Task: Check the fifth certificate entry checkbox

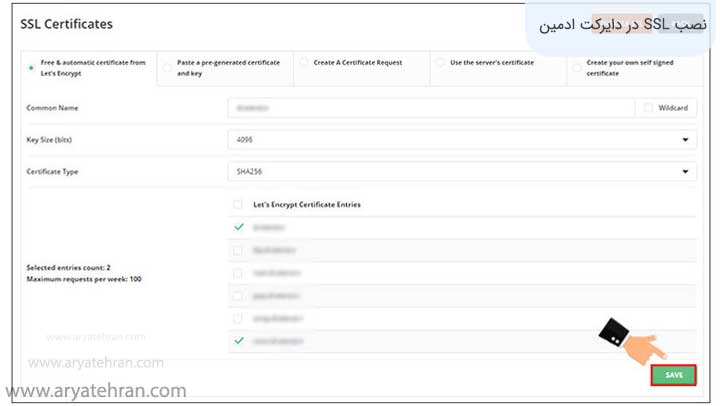Action: pos(238,318)
